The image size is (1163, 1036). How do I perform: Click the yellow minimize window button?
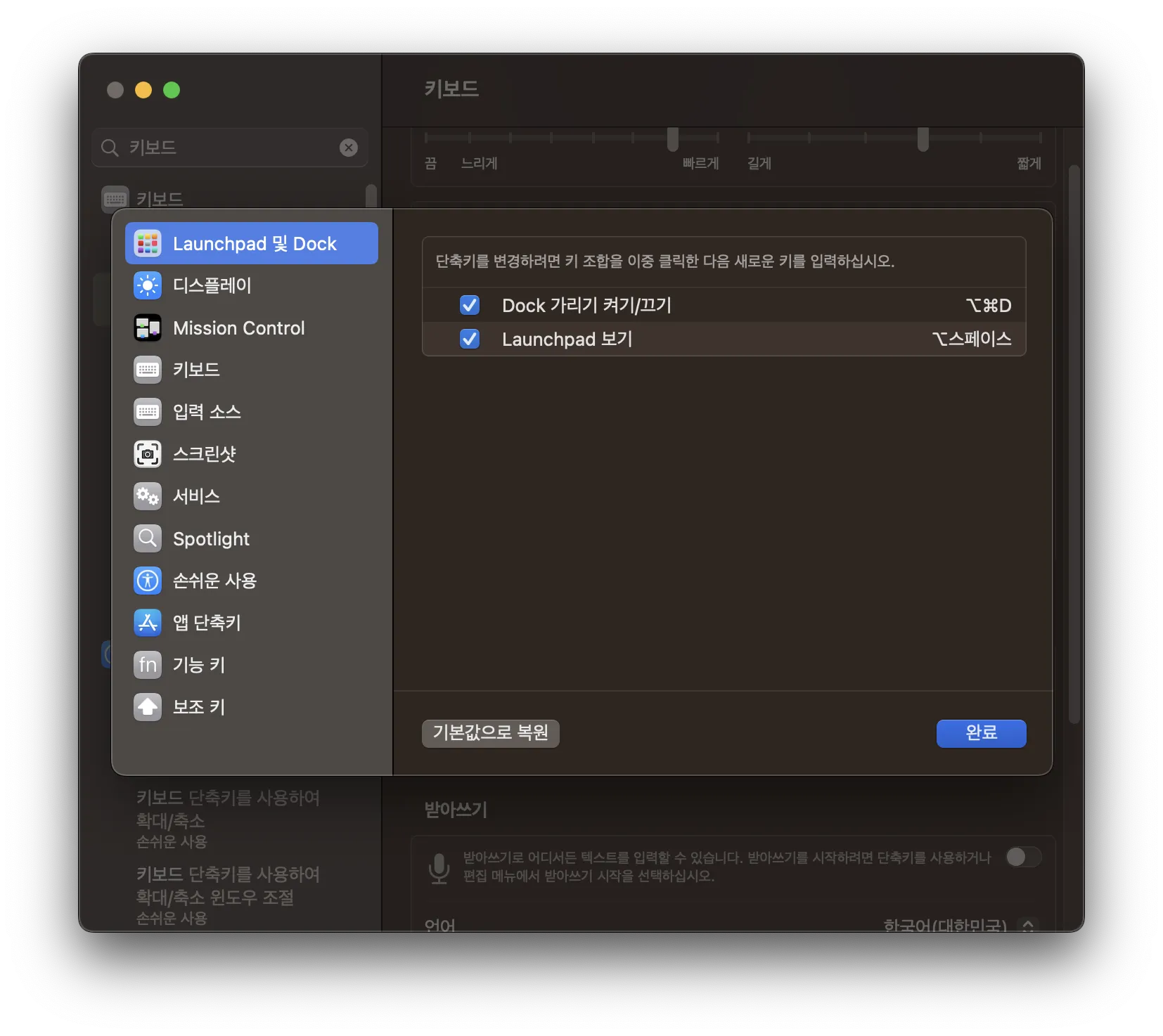[x=143, y=90]
